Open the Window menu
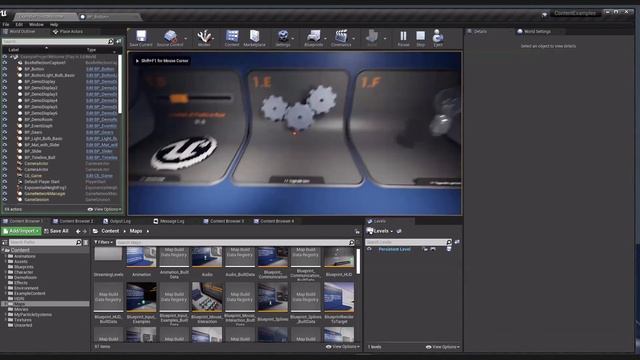Screen dimensions: 640x360 coord(36,24)
